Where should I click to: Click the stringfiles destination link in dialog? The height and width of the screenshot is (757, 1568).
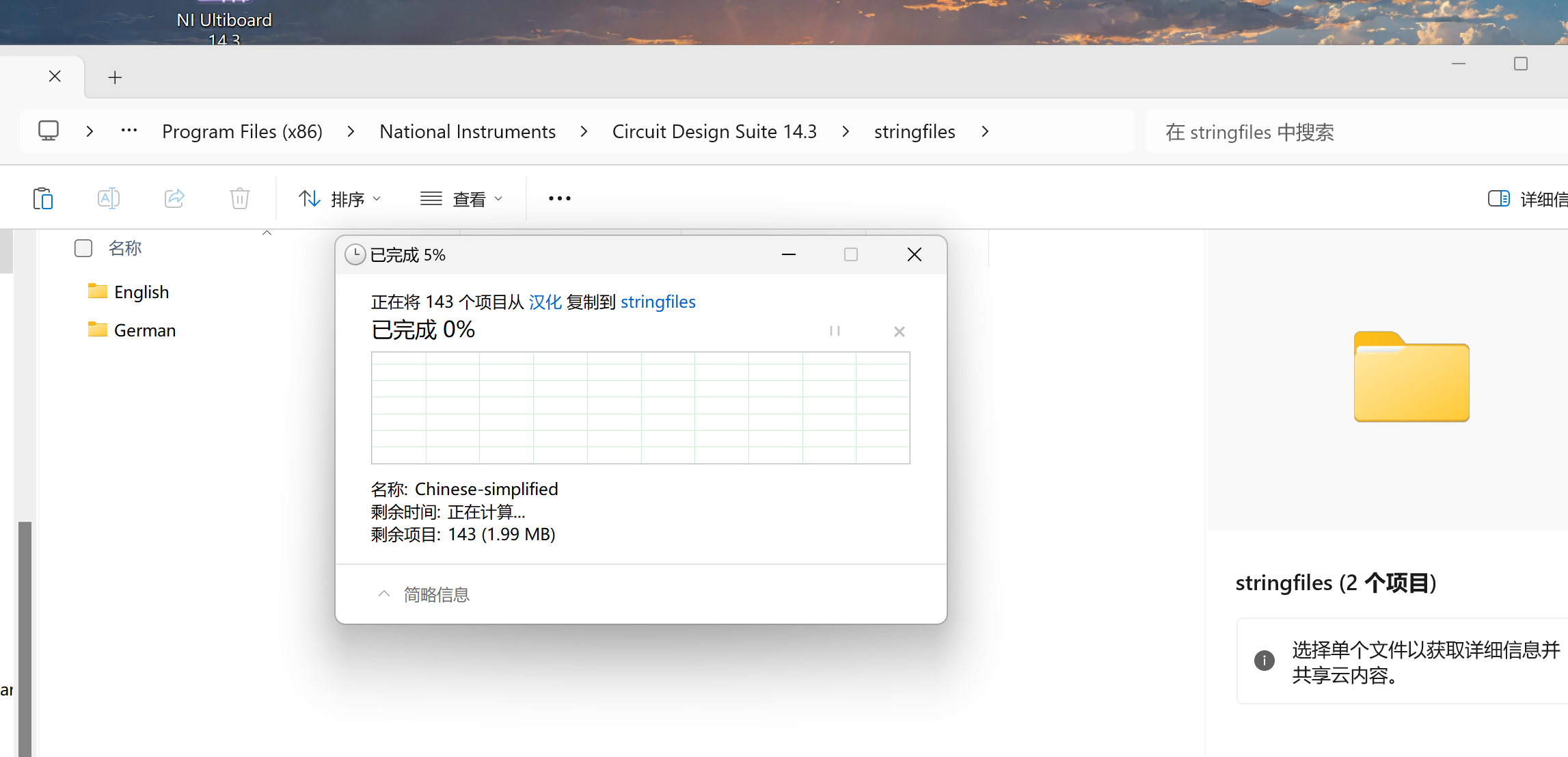(658, 302)
